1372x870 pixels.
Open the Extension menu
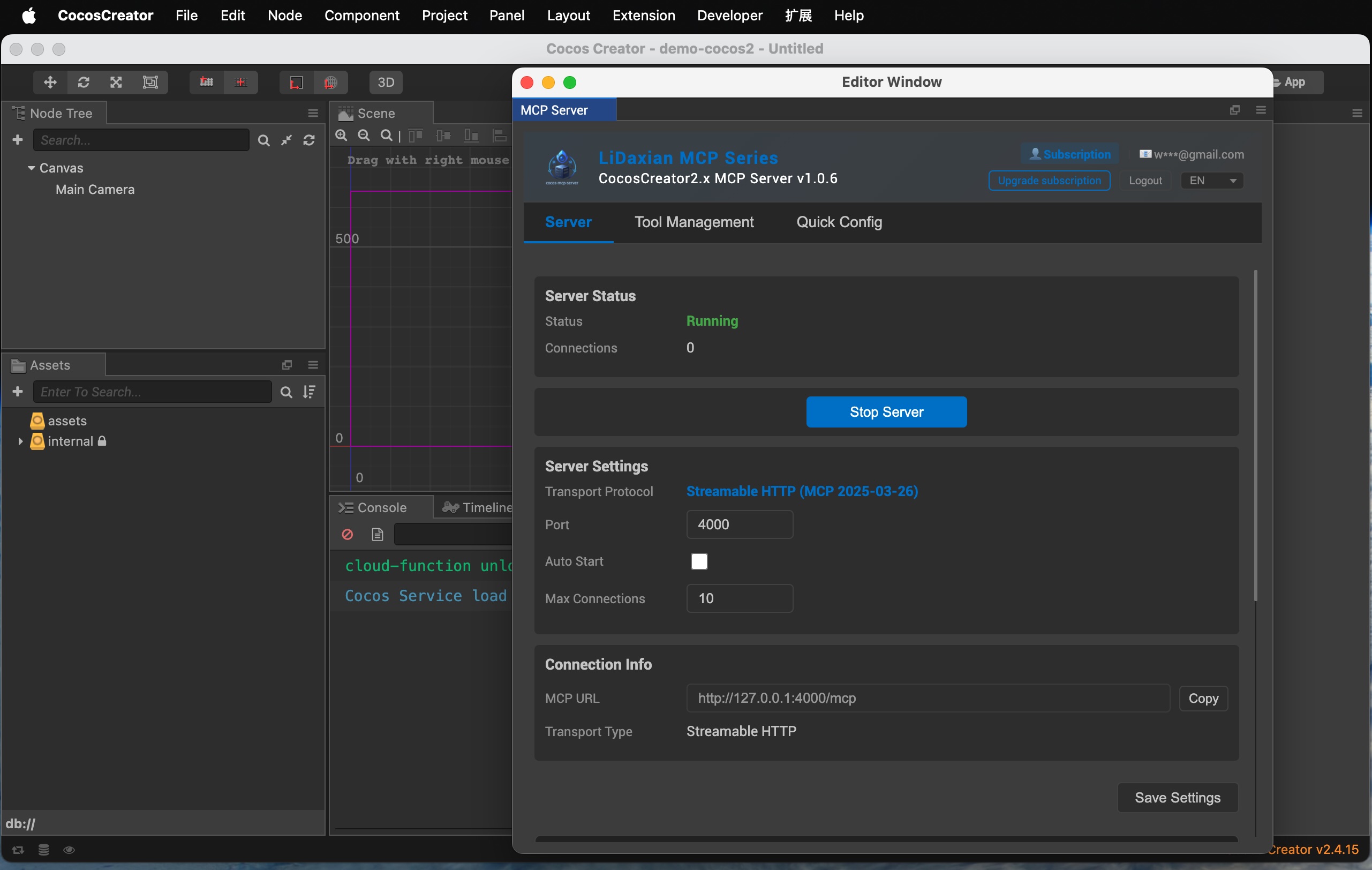tap(643, 16)
